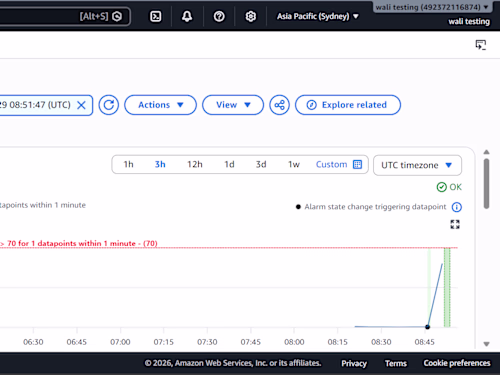Click the info icon beside triggering datapoint legend
This screenshot has height=375, width=500.
pyautogui.click(x=457, y=207)
